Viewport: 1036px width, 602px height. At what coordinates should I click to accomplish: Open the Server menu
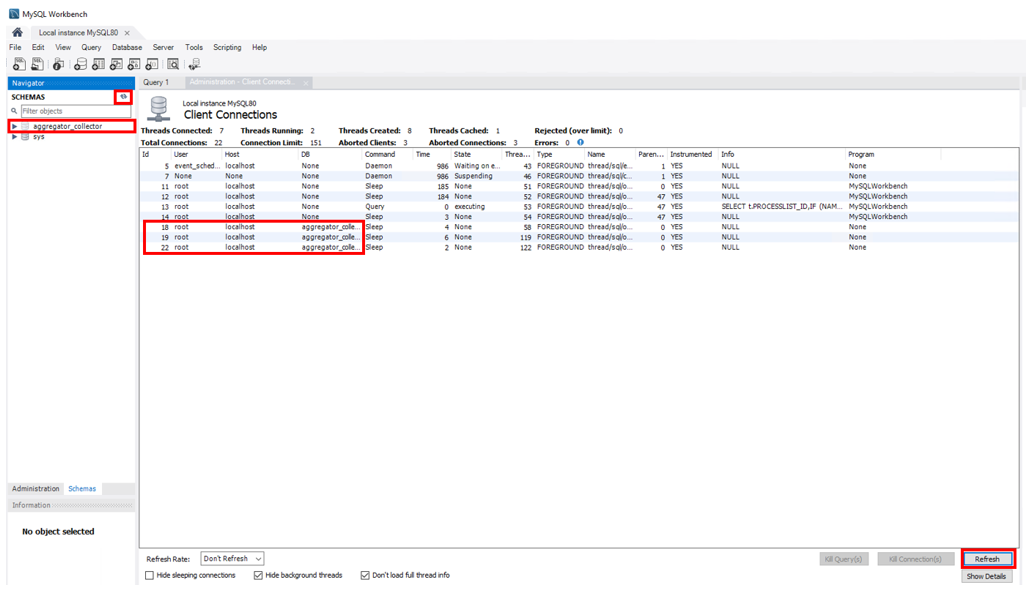(x=163, y=47)
